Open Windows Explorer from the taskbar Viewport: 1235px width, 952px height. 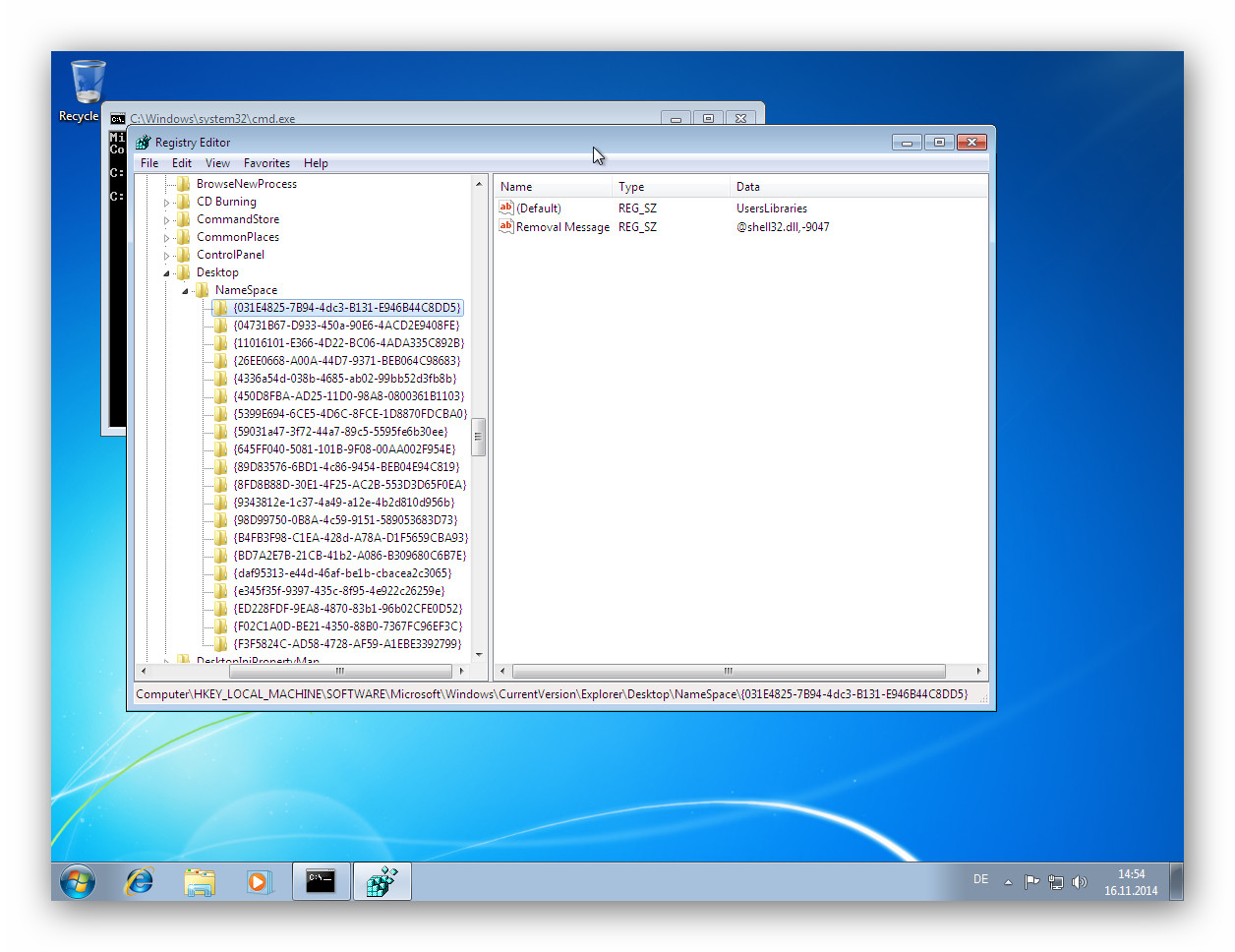pos(200,881)
